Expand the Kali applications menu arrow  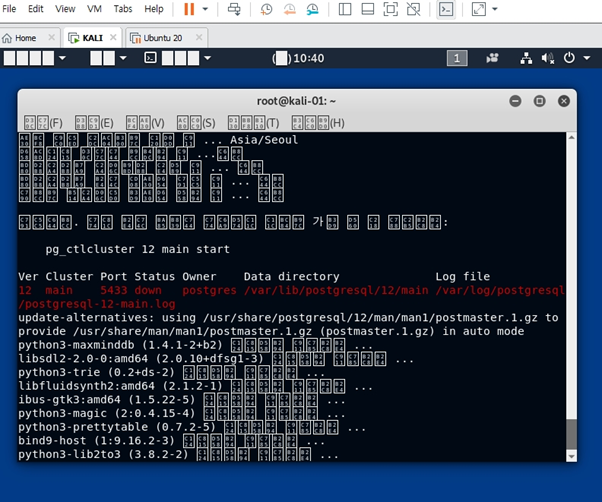[62, 58]
